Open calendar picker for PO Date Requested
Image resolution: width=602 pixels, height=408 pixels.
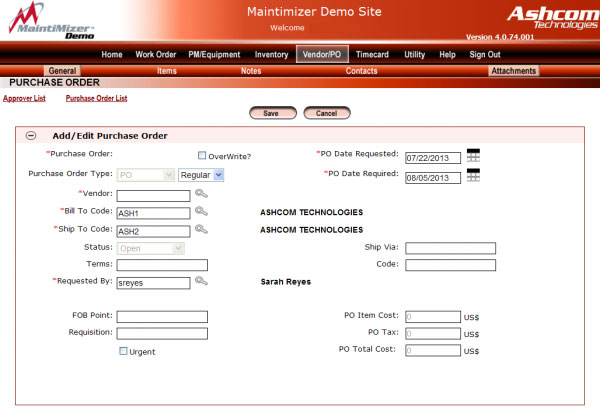473,155
